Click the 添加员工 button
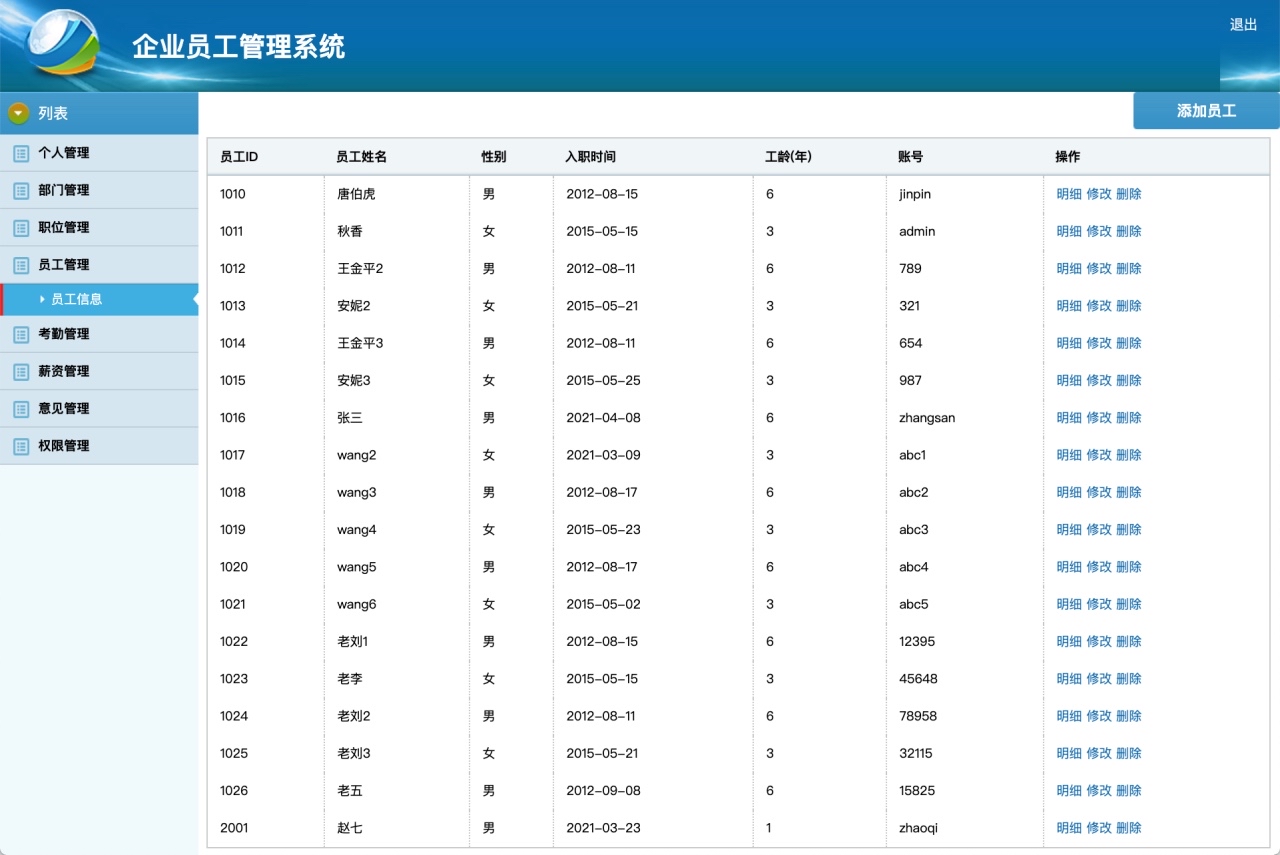Screen dimensions: 1280x855 point(1205,110)
